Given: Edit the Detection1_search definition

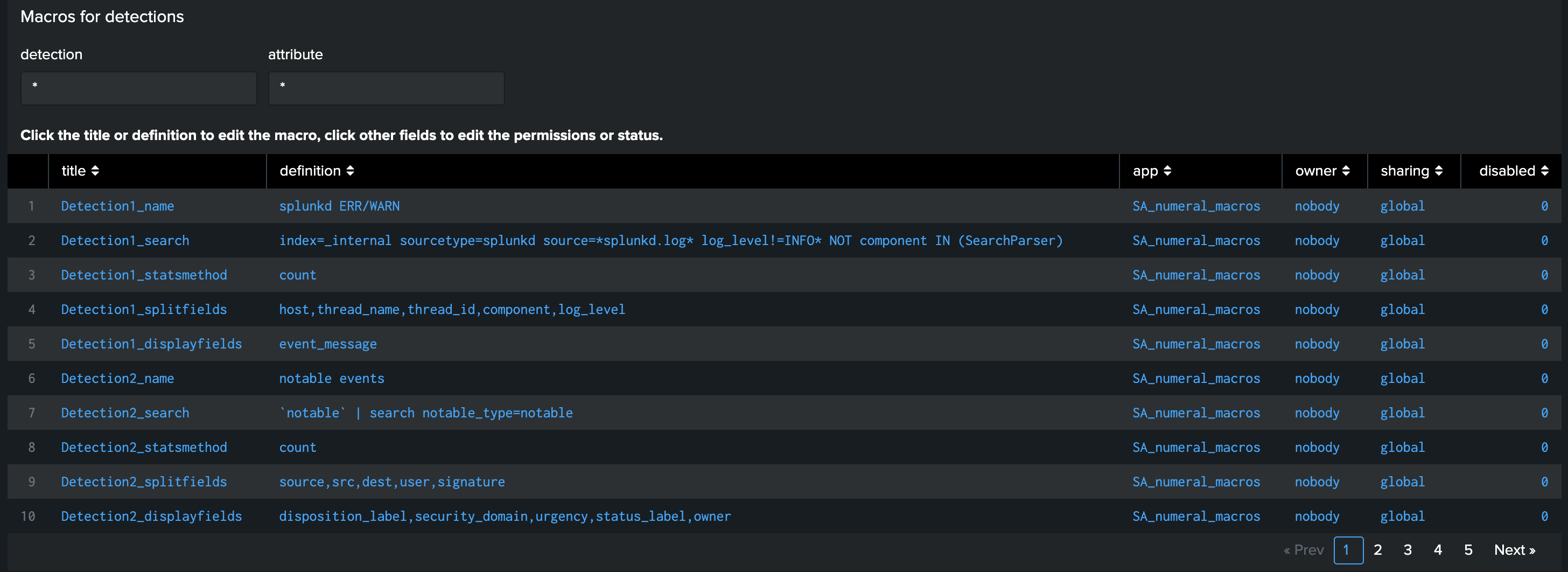Looking at the screenshot, I should (670, 241).
